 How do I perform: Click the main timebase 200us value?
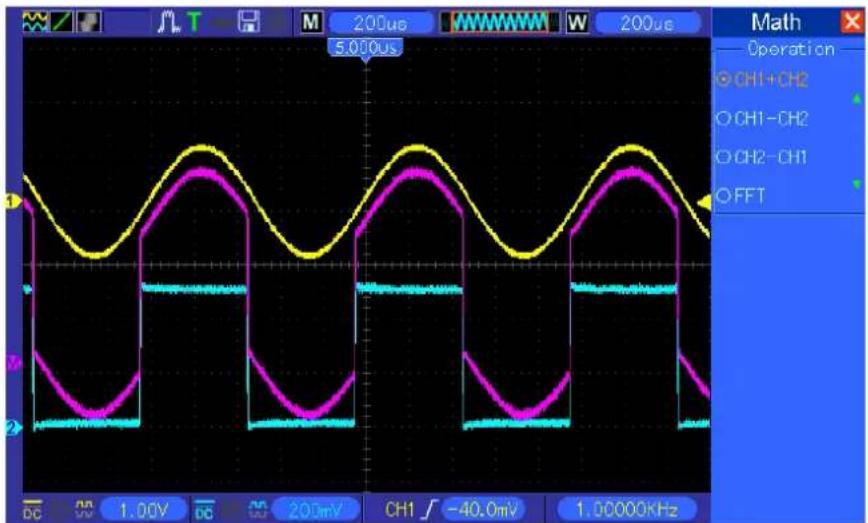pyautogui.click(x=380, y=23)
